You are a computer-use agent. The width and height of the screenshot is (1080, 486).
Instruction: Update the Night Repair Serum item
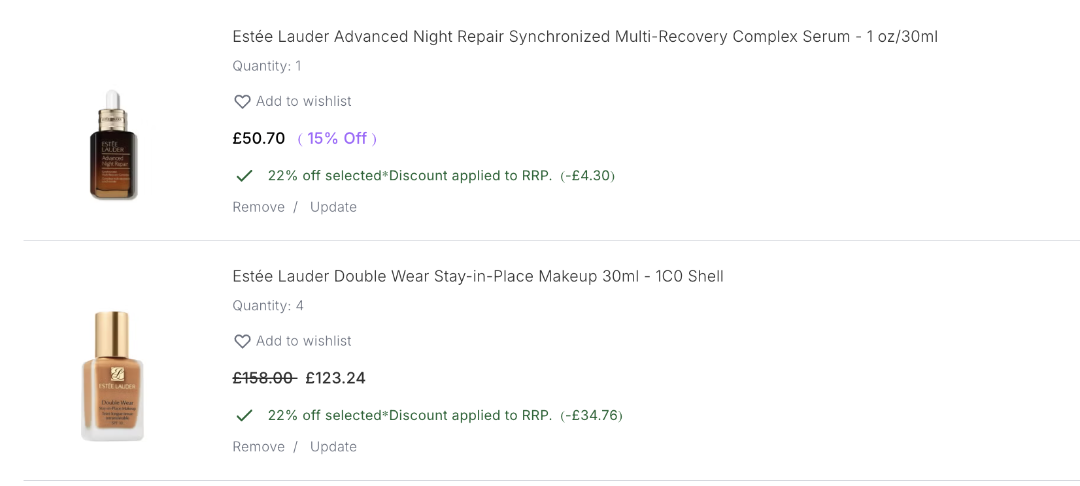(x=333, y=207)
